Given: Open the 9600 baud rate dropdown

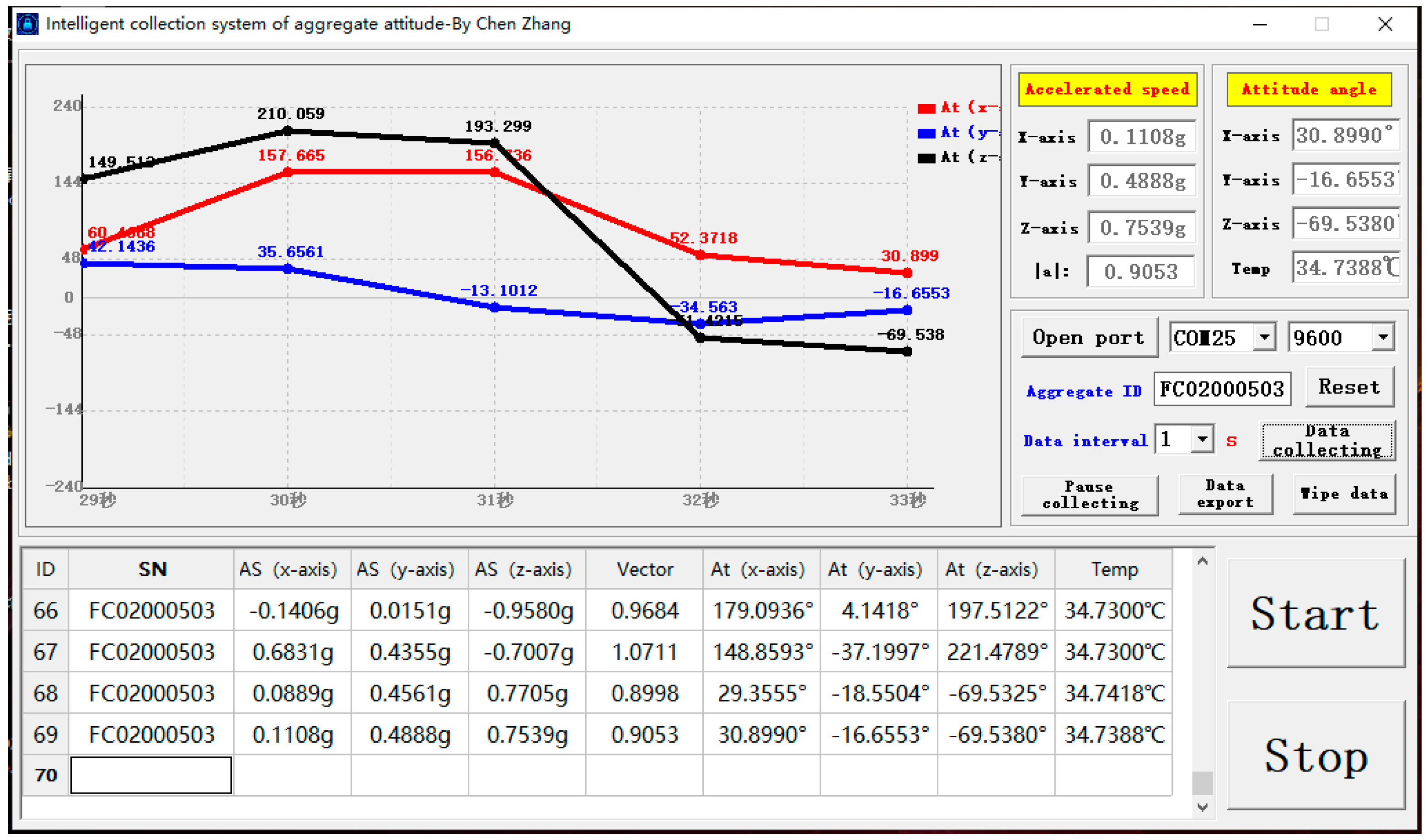Looking at the screenshot, I should tap(1383, 338).
